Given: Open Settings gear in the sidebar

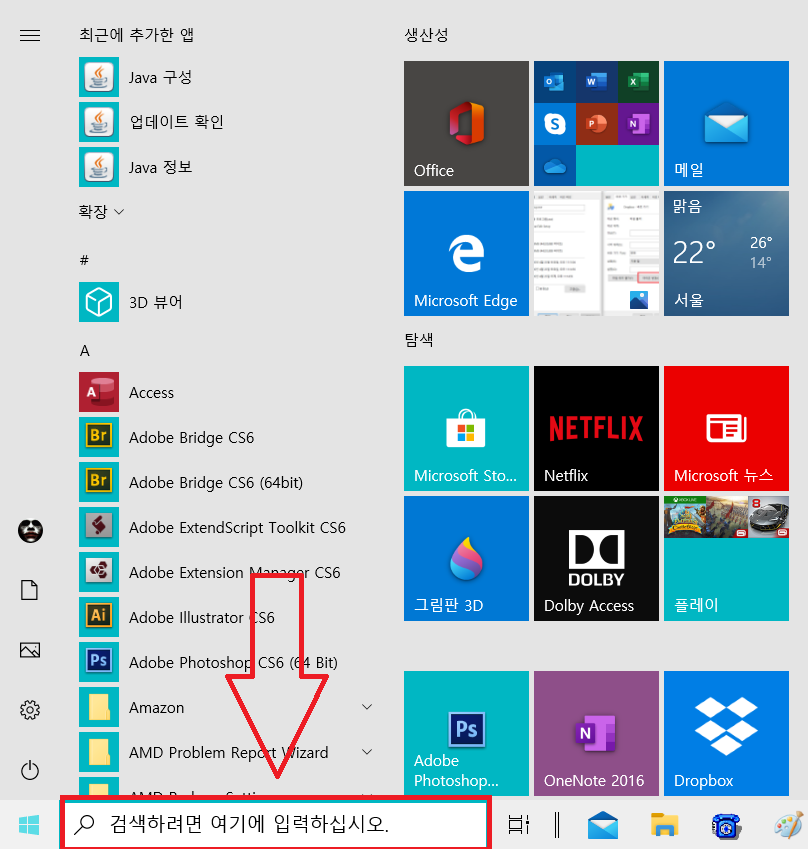Looking at the screenshot, I should [x=30, y=710].
